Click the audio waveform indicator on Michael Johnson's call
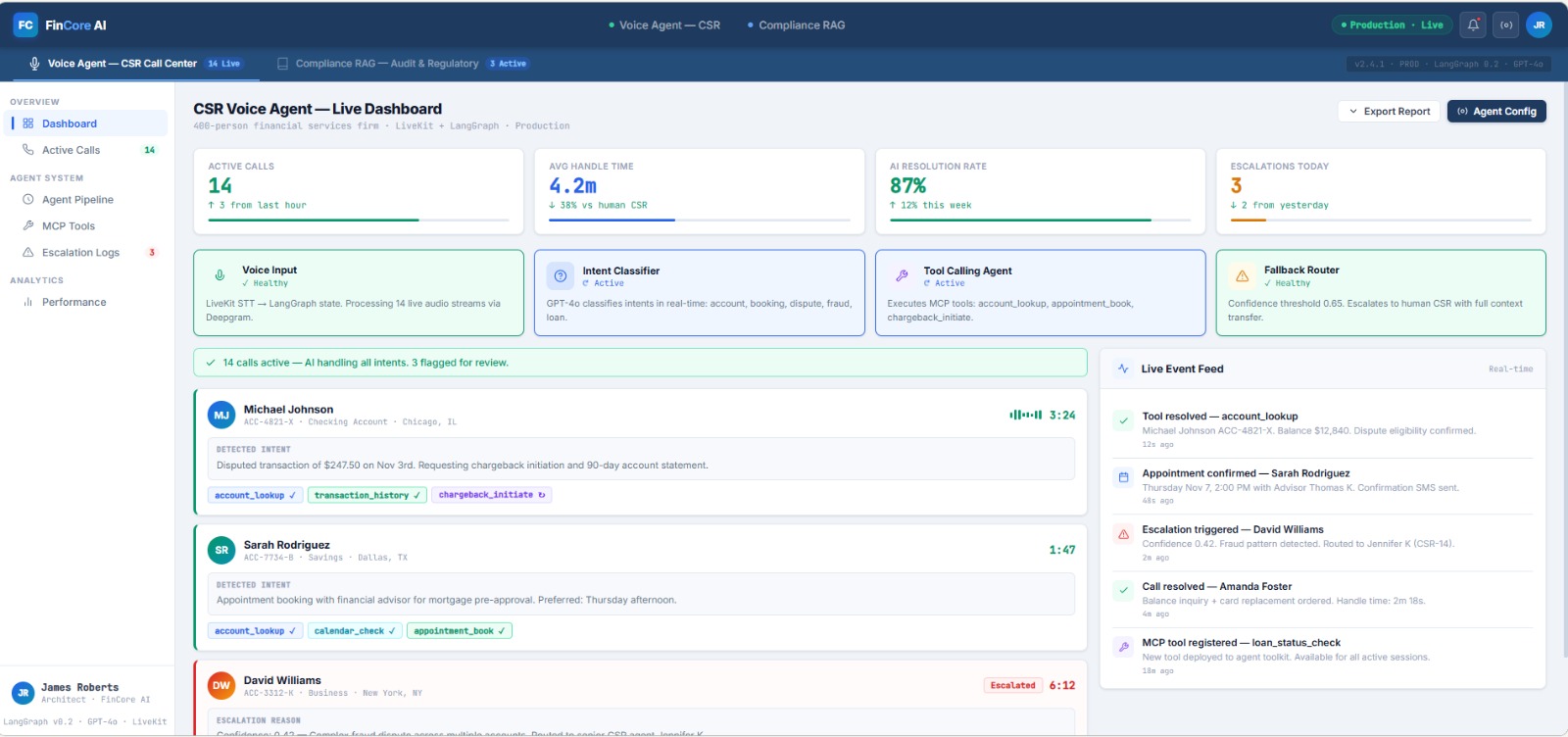 (x=1026, y=415)
